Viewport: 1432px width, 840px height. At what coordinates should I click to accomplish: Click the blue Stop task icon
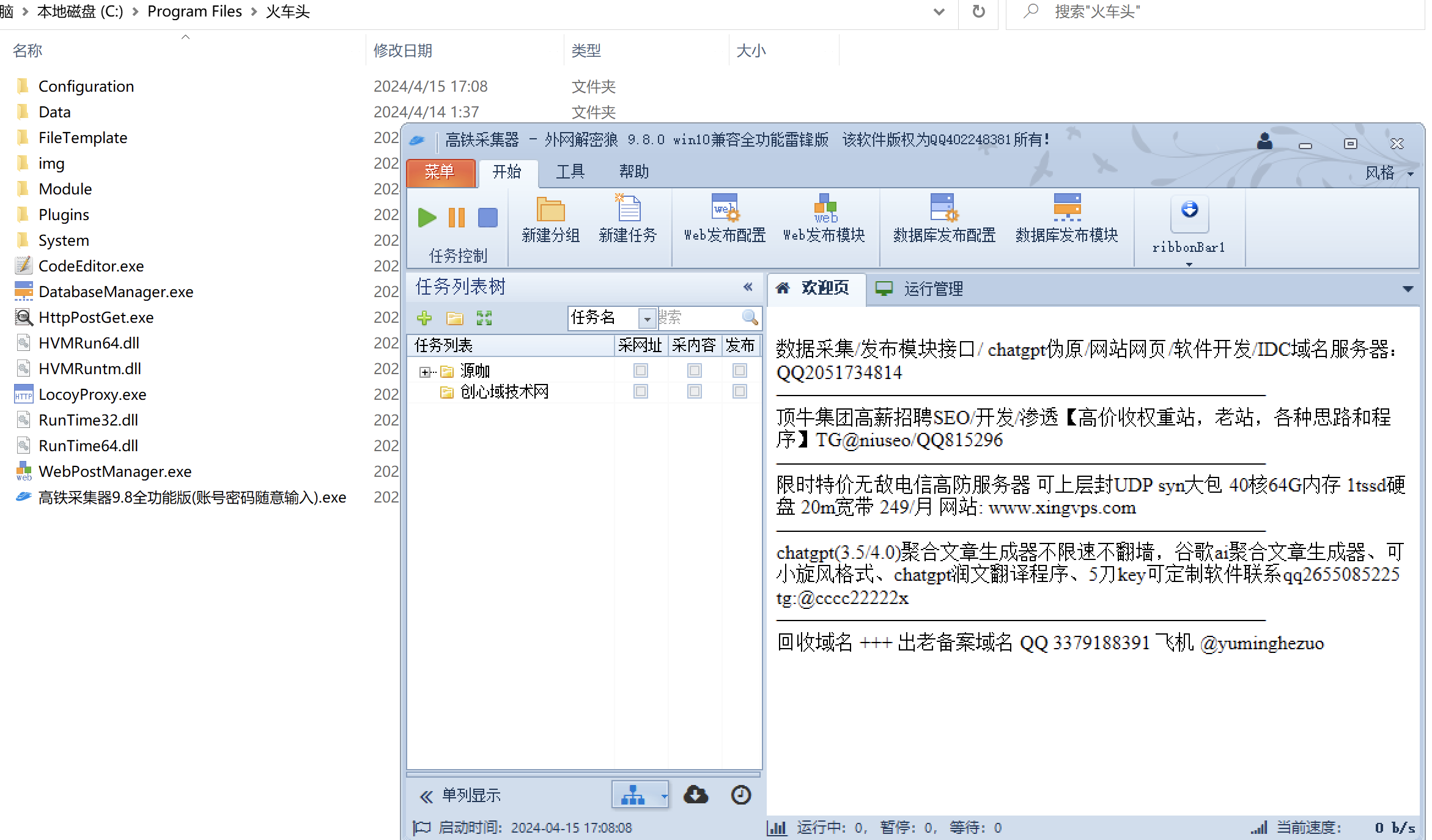tap(487, 218)
